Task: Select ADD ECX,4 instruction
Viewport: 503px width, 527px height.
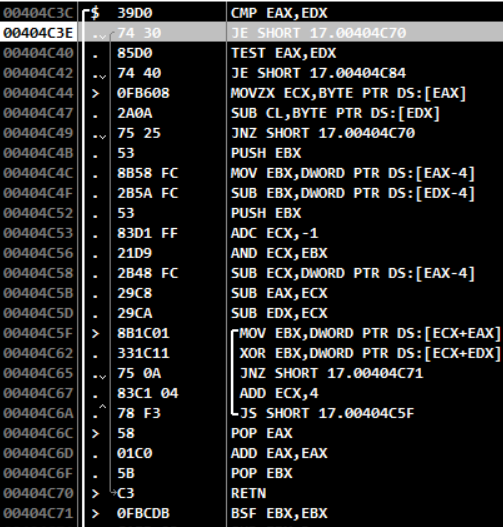Action: click(279, 393)
